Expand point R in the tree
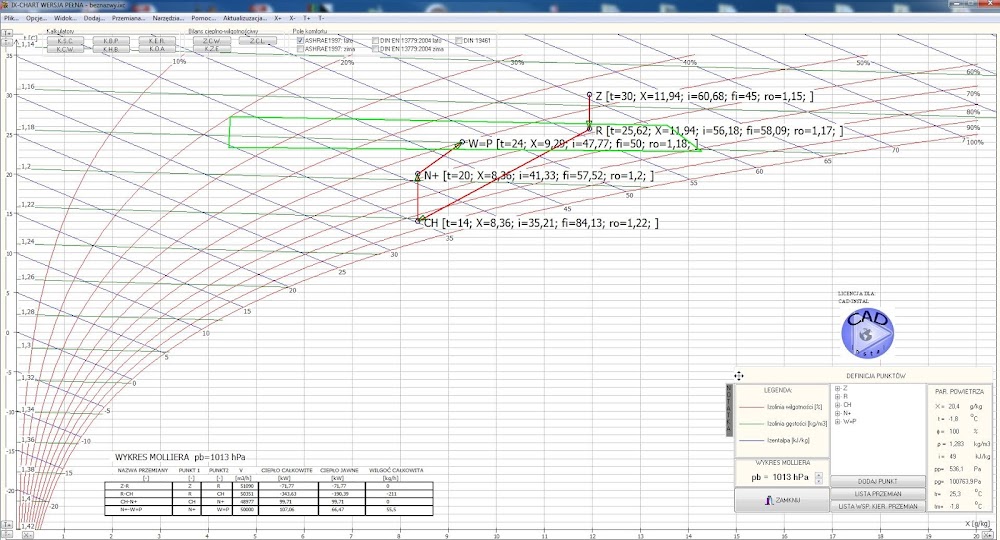The image size is (1000, 540). (837, 397)
